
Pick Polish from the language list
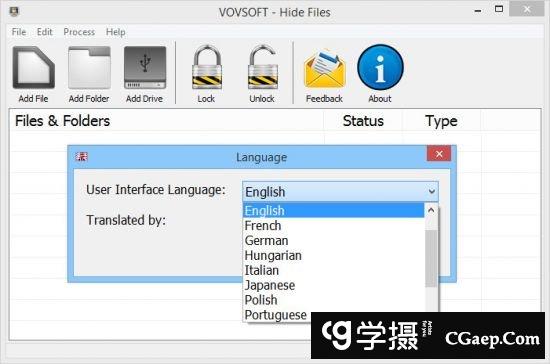(333, 300)
